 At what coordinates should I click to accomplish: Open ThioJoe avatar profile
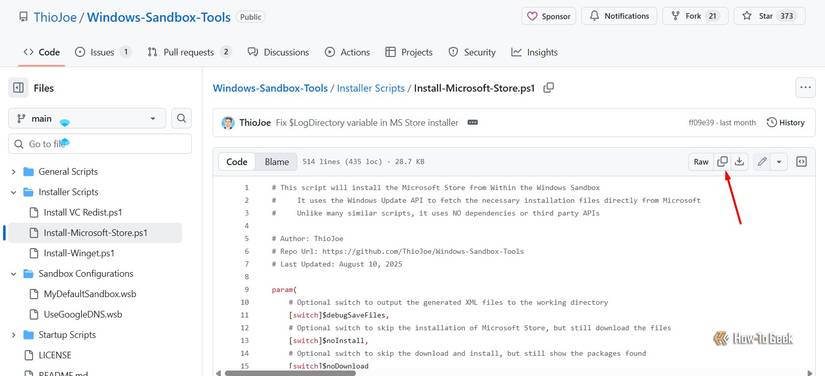click(x=228, y=123)
